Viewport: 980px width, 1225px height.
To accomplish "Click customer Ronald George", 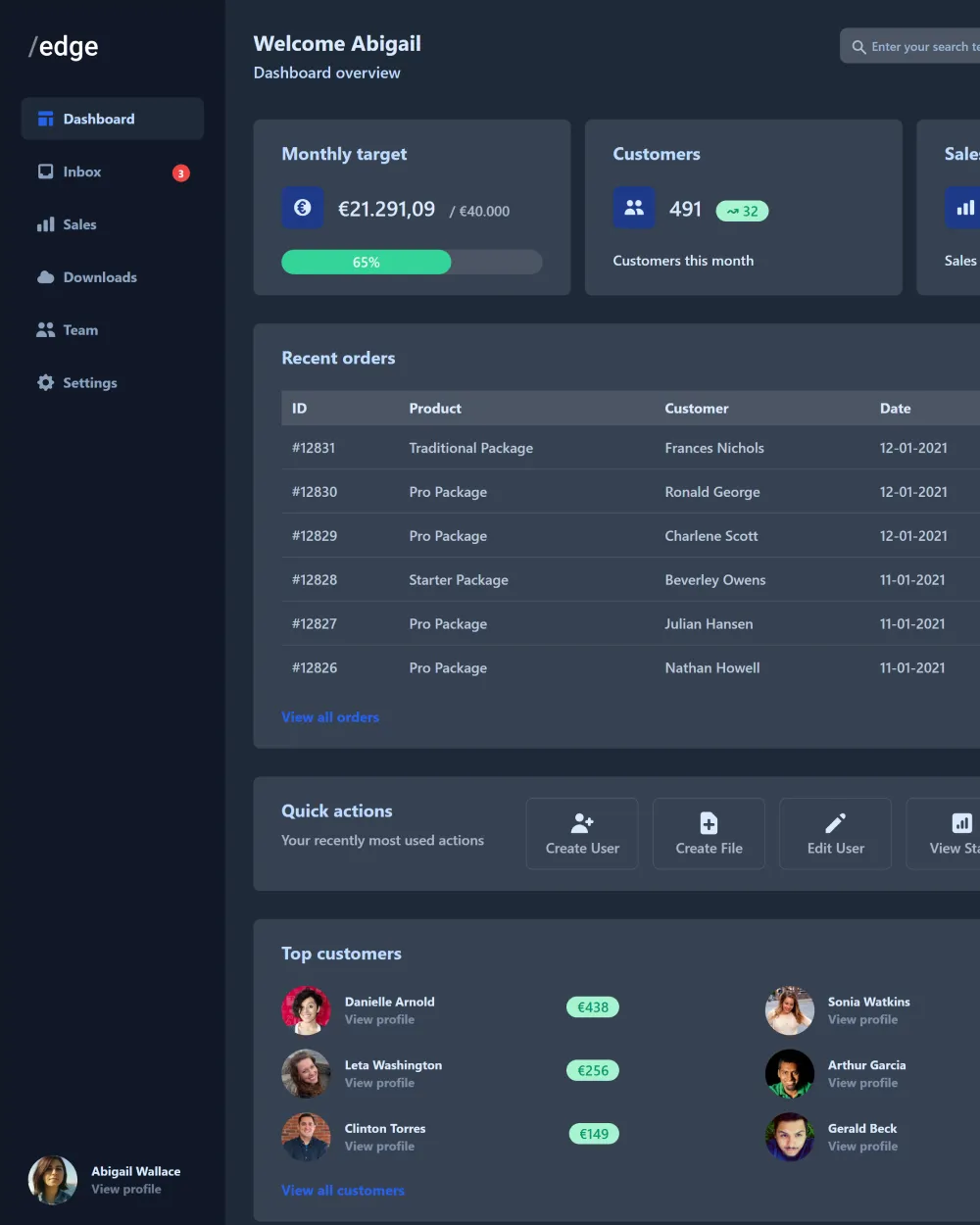I will tap(712, 492).
